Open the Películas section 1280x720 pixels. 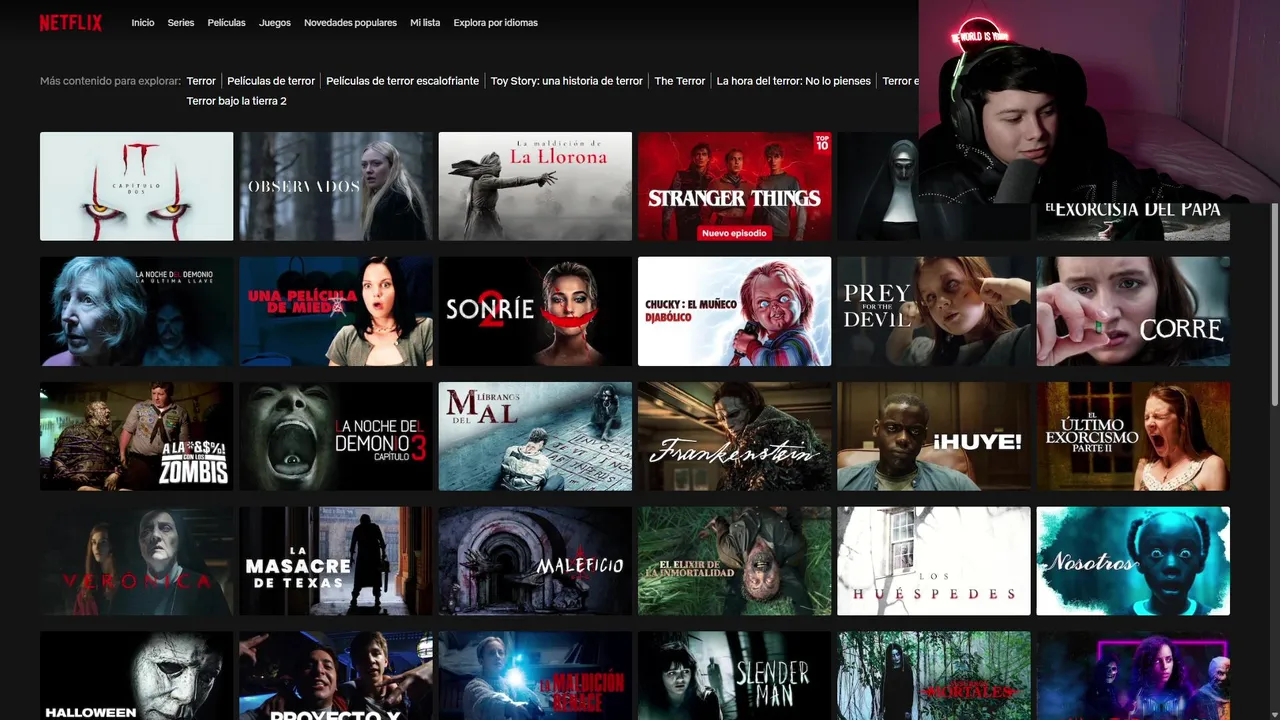click(x=226, y=23)
